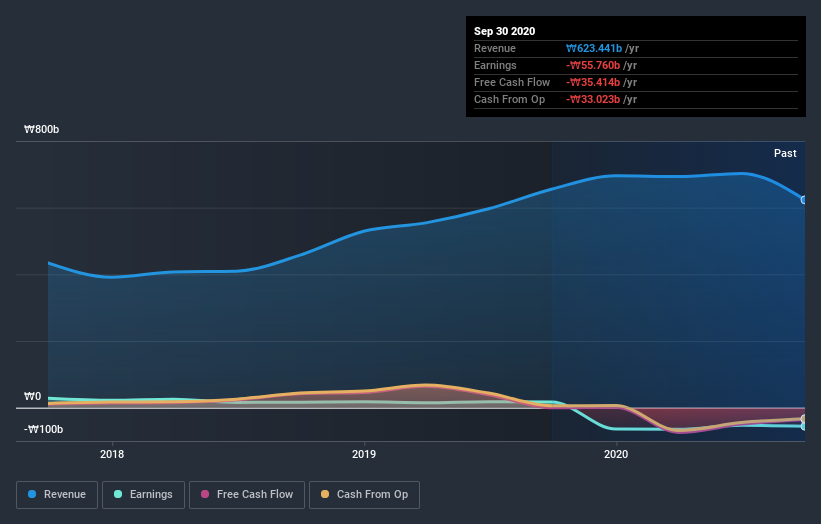Click the Earnings label in tooltip
This screenshot has height=524, width=821.
click(x=495, y=65)
